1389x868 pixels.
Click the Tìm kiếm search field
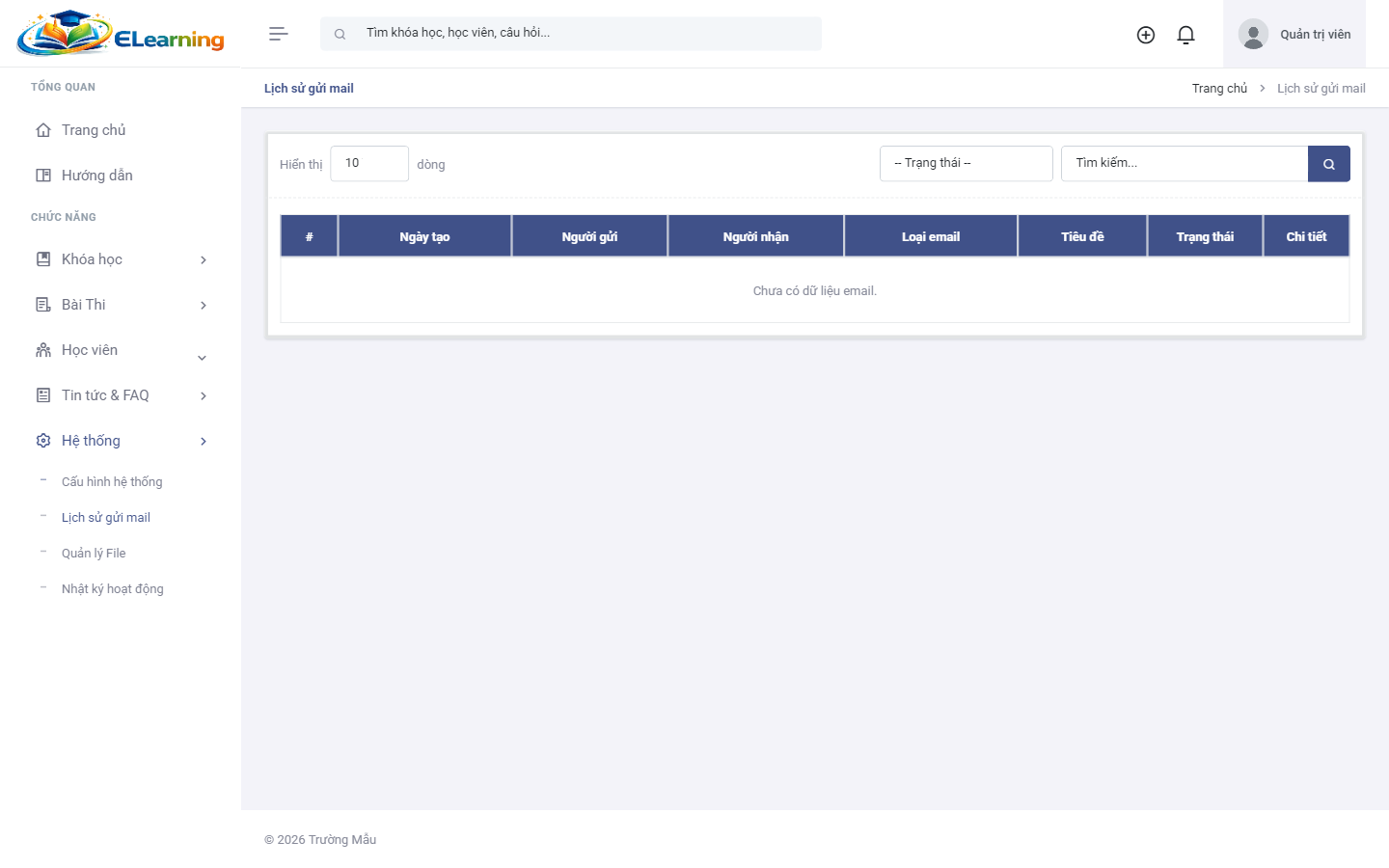click(1185, 164)
